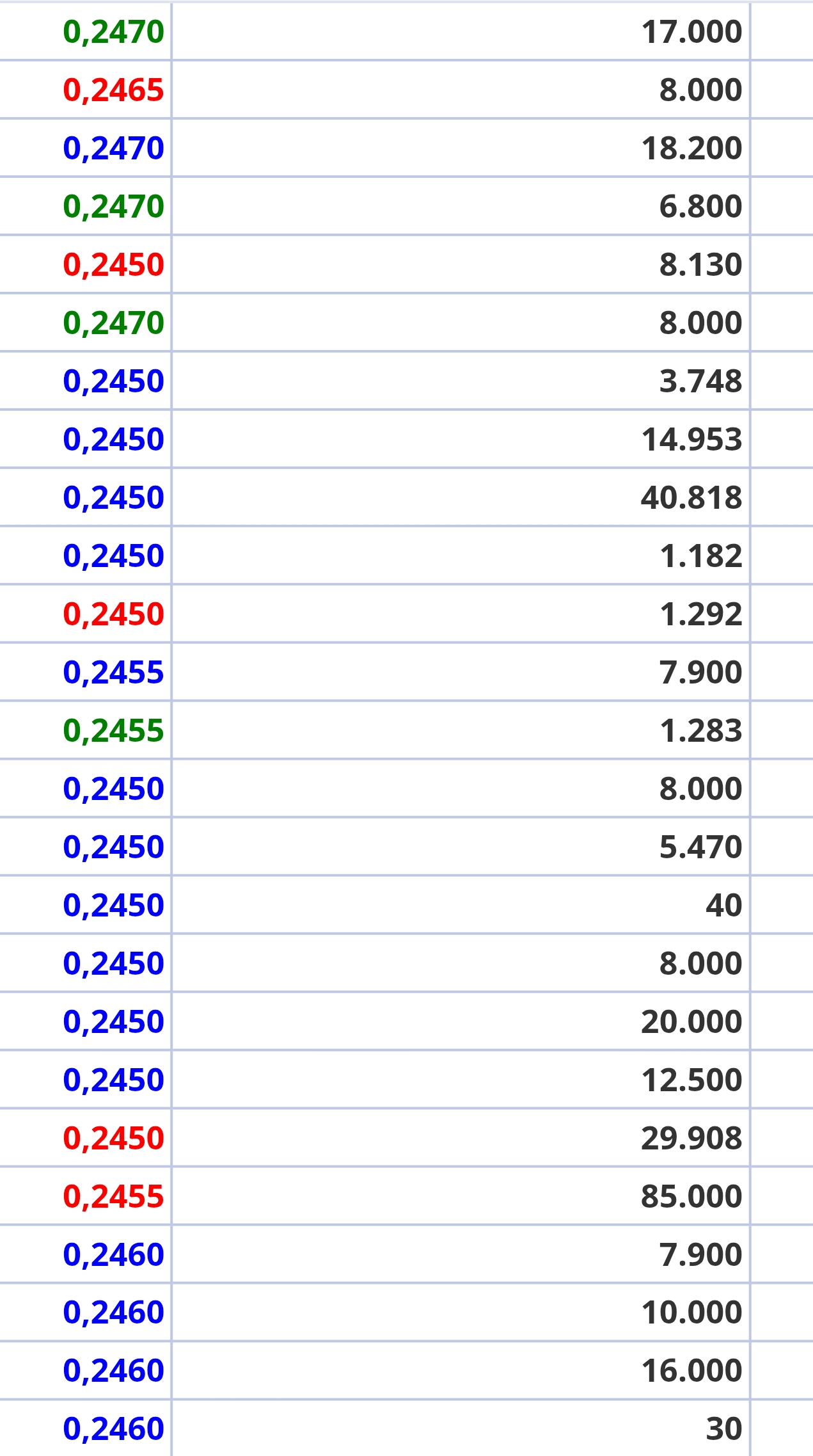The image size is (813, 1456).
Task: Click the volume cell showing 17.000
Action: (691, 32)
